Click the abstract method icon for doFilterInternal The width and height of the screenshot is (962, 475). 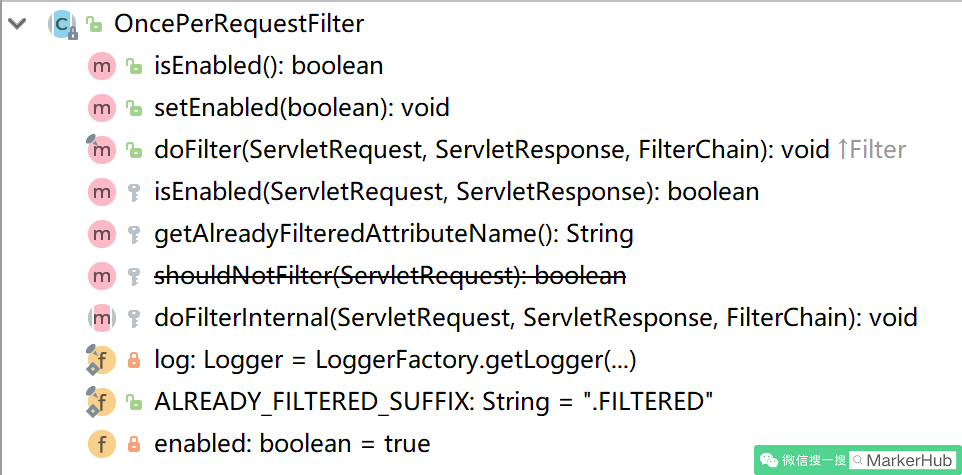(x=101, y=318)
